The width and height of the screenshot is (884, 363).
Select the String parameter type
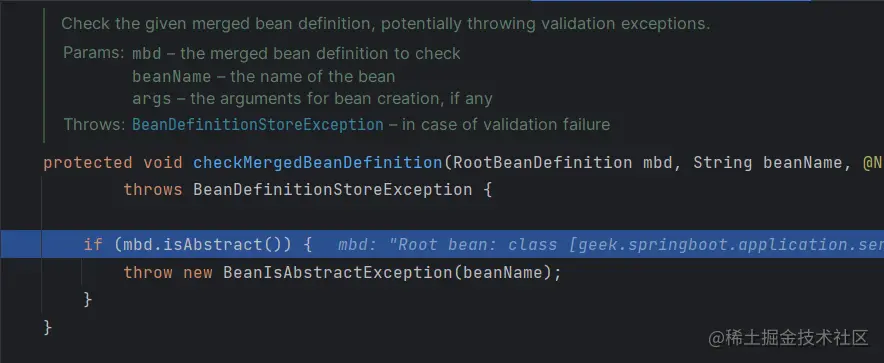pyautogui.click(x=723, y=163)
